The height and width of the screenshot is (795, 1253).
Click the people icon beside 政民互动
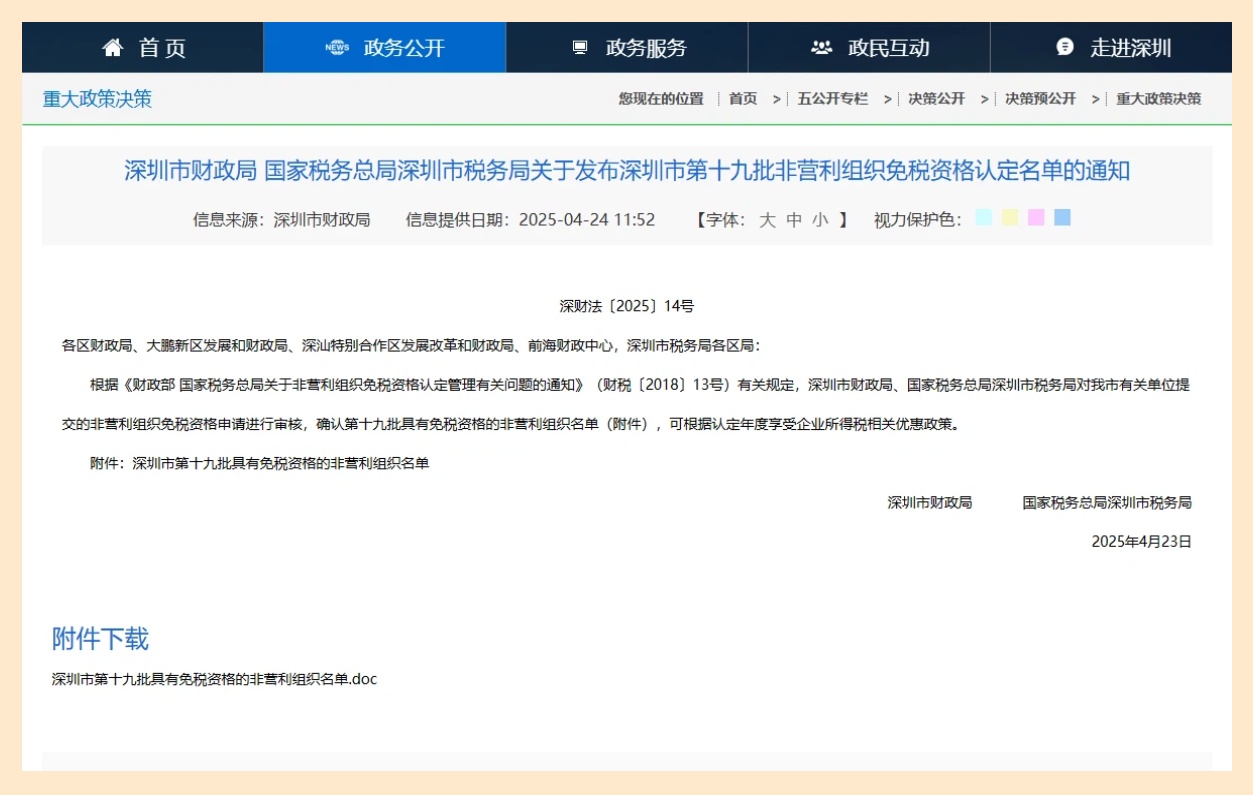click(x=822, y=48)
